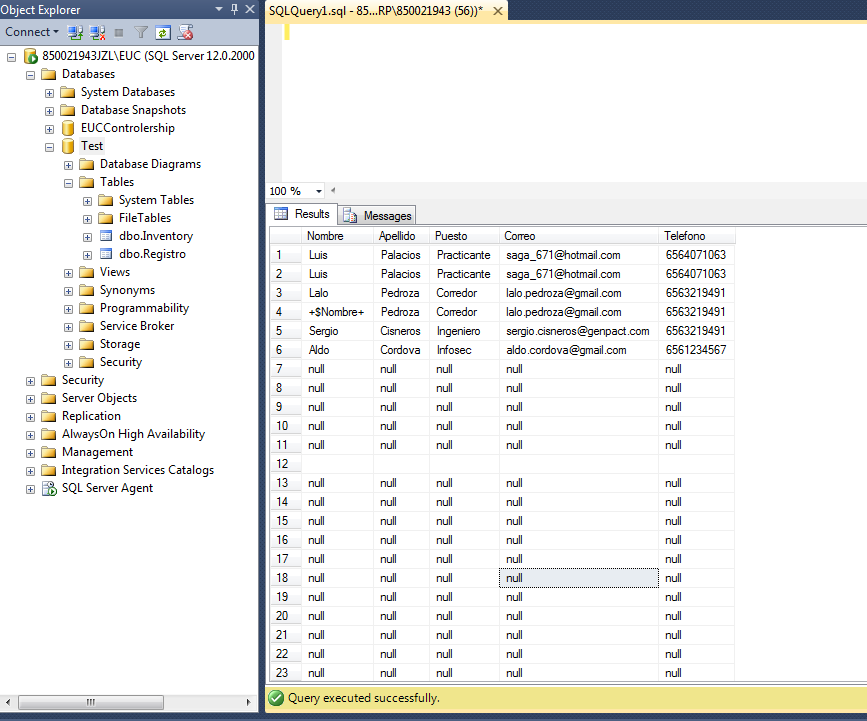
Task: Open the Connect dropdown menu
Action: (32, 32)
